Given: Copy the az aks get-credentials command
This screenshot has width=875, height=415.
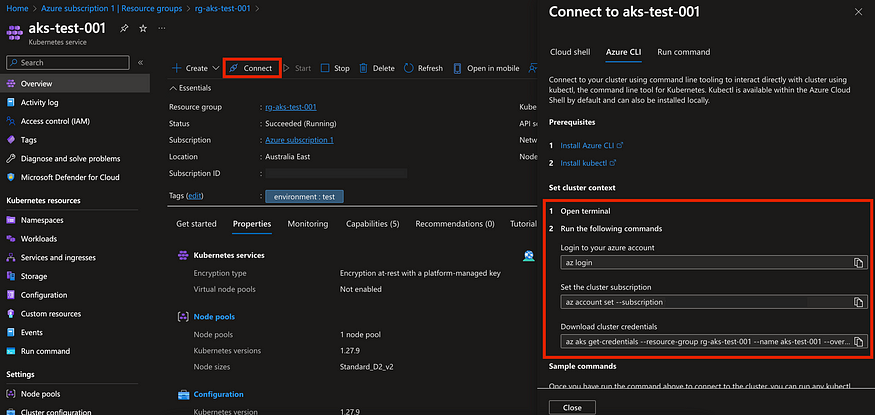Looking at the screenshot, I should (x=858, y=341).
